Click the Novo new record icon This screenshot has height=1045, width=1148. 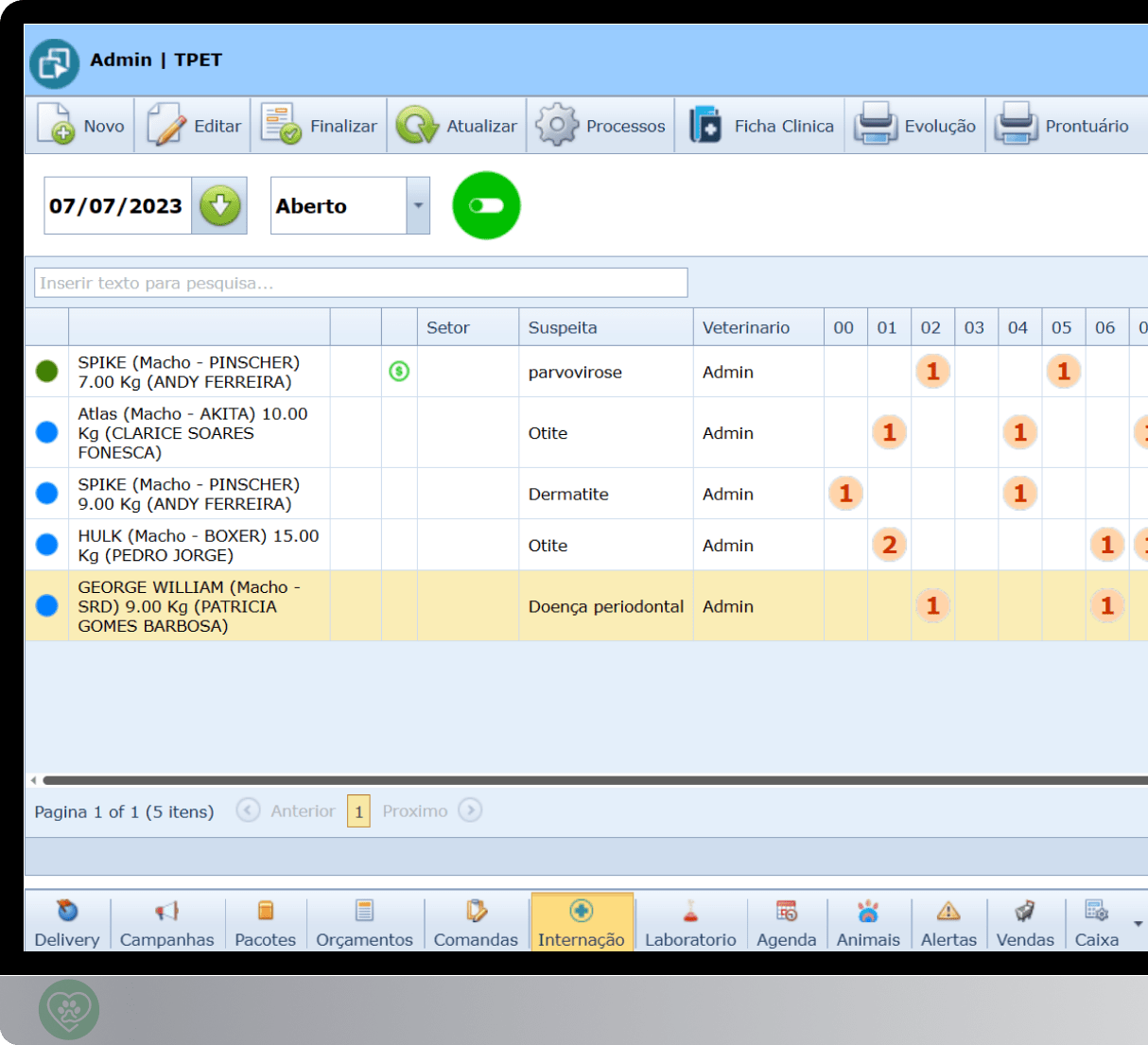[x=56, y=125]
